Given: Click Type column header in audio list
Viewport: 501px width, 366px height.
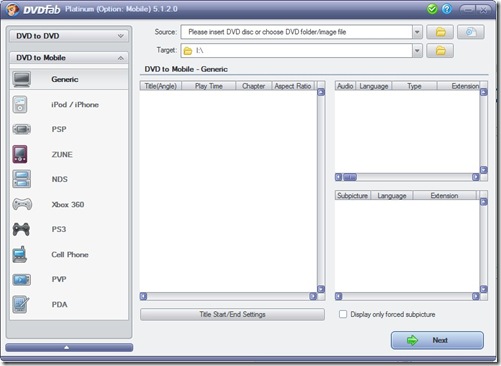Looking at the screenshot, I should [414, 86].
